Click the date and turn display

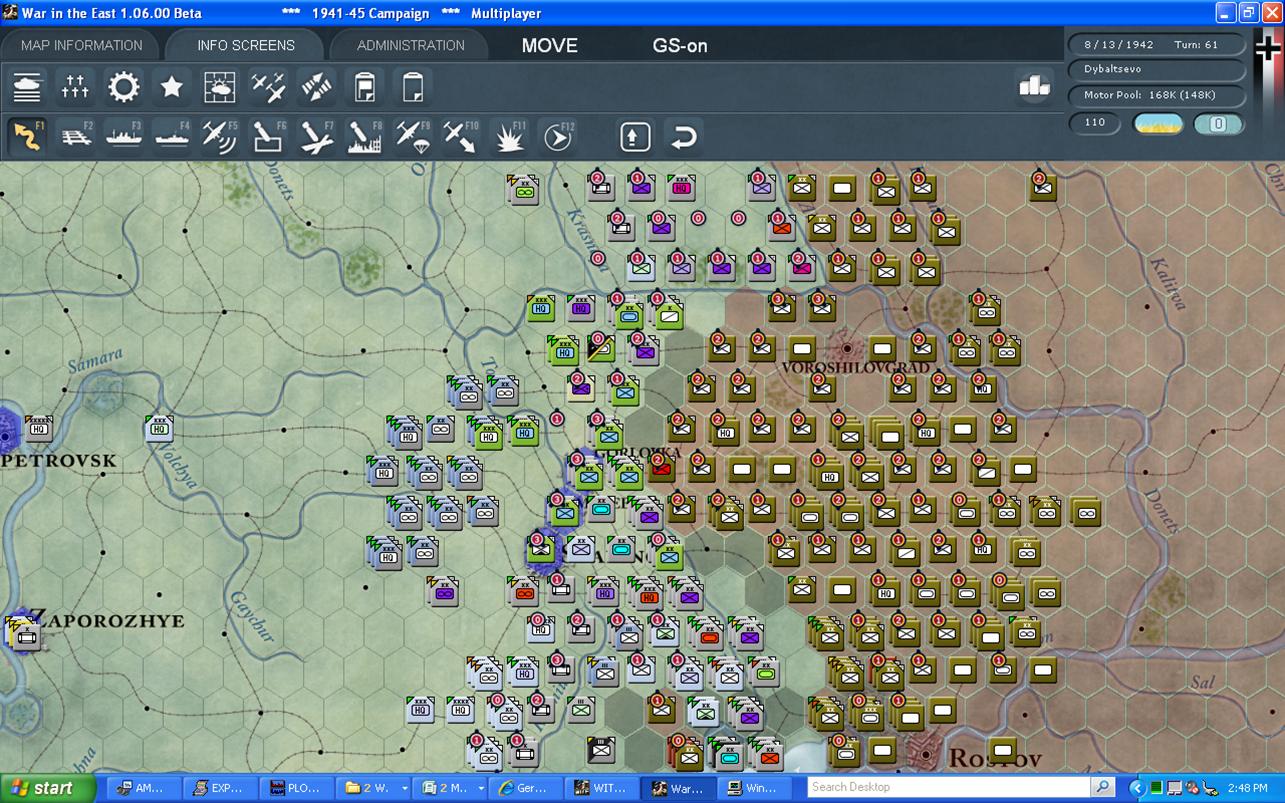point(1157,45)
